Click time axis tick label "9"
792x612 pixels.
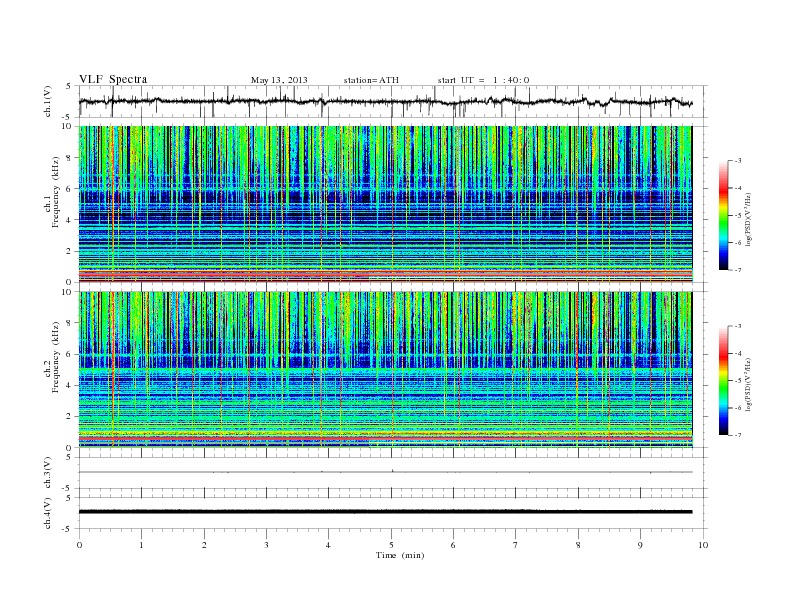click(x=640, y=545)
